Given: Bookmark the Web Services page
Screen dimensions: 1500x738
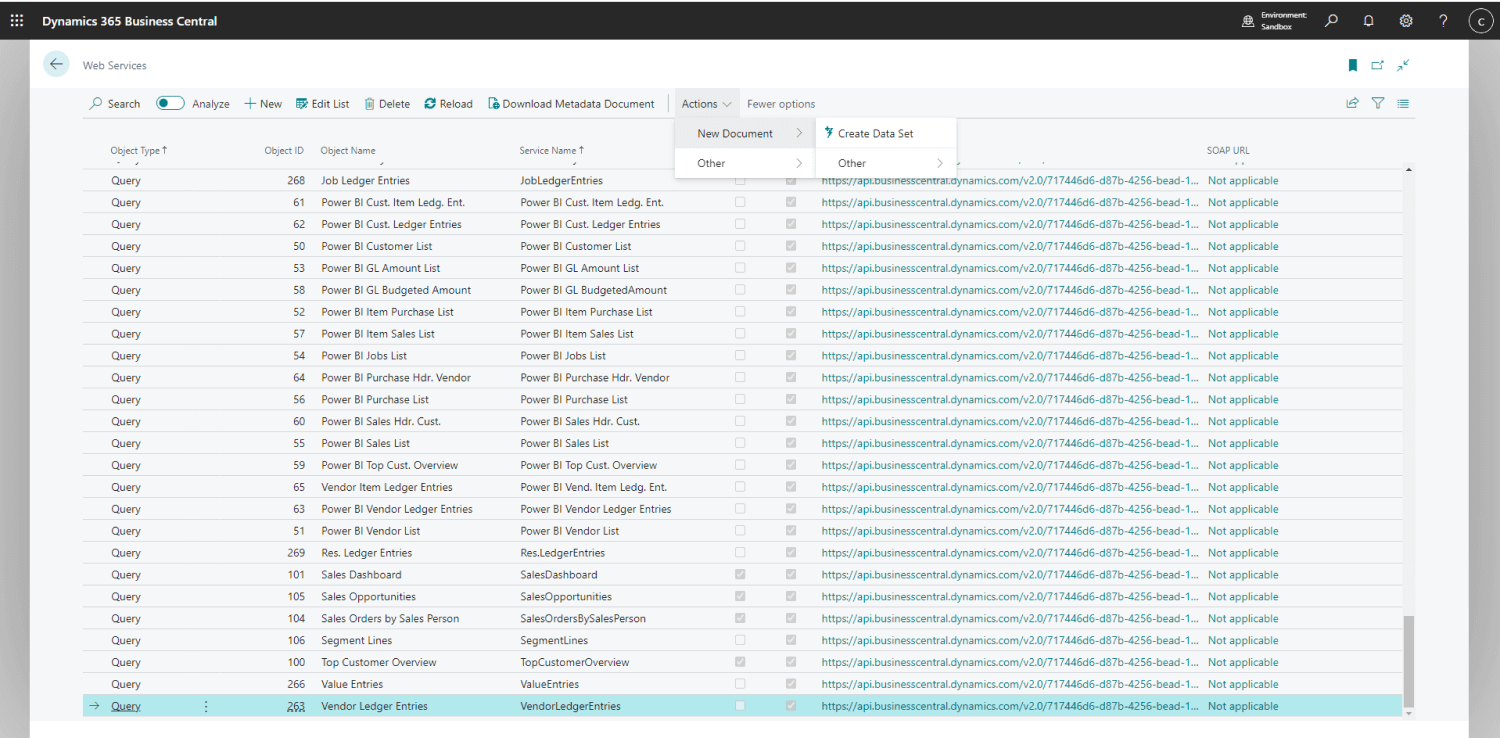Looking at the screenshot, I should pos(1352,65).
